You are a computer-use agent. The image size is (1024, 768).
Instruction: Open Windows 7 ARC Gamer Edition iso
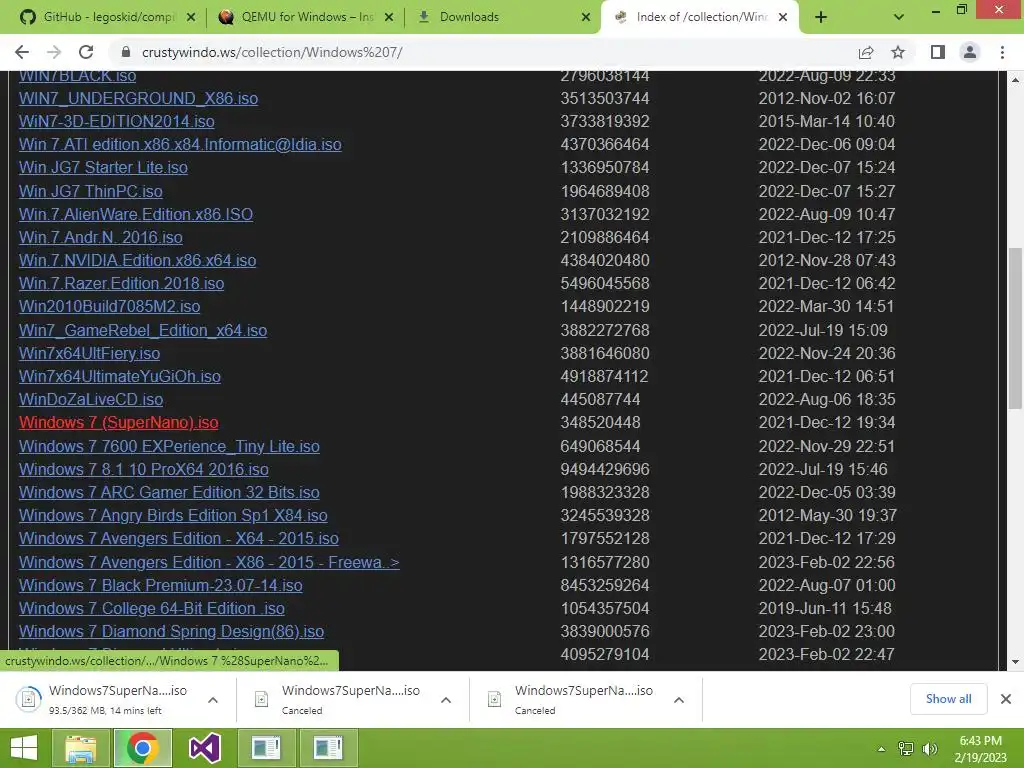point(169,492)
